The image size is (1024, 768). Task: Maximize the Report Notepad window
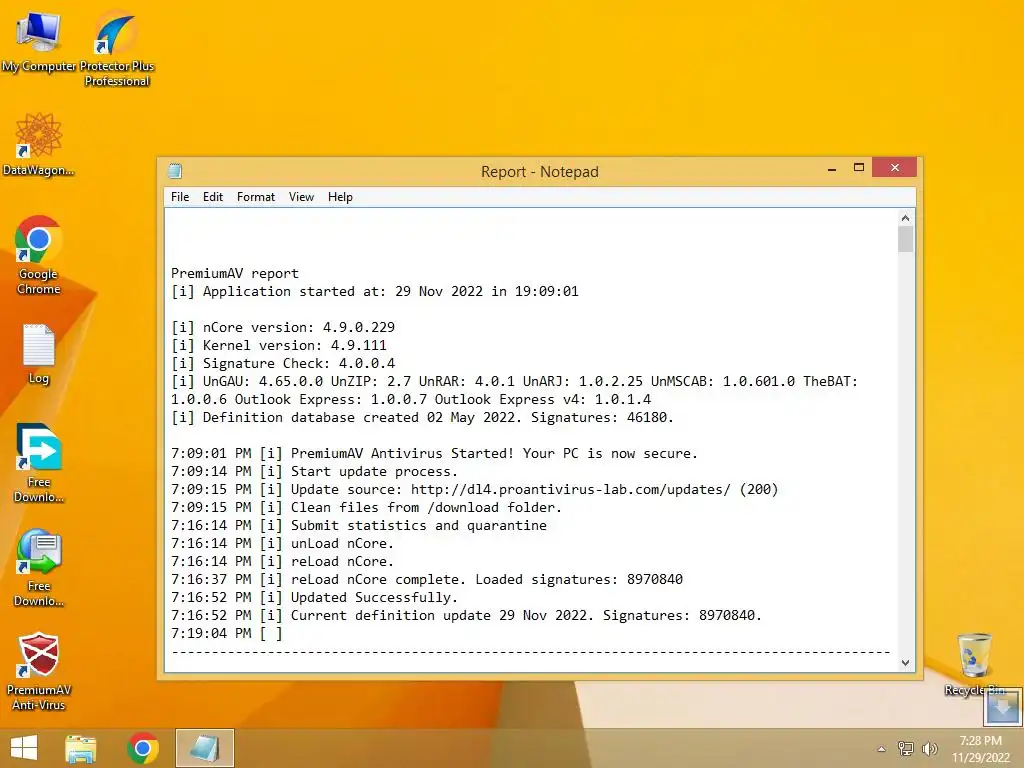pos(859,168)
